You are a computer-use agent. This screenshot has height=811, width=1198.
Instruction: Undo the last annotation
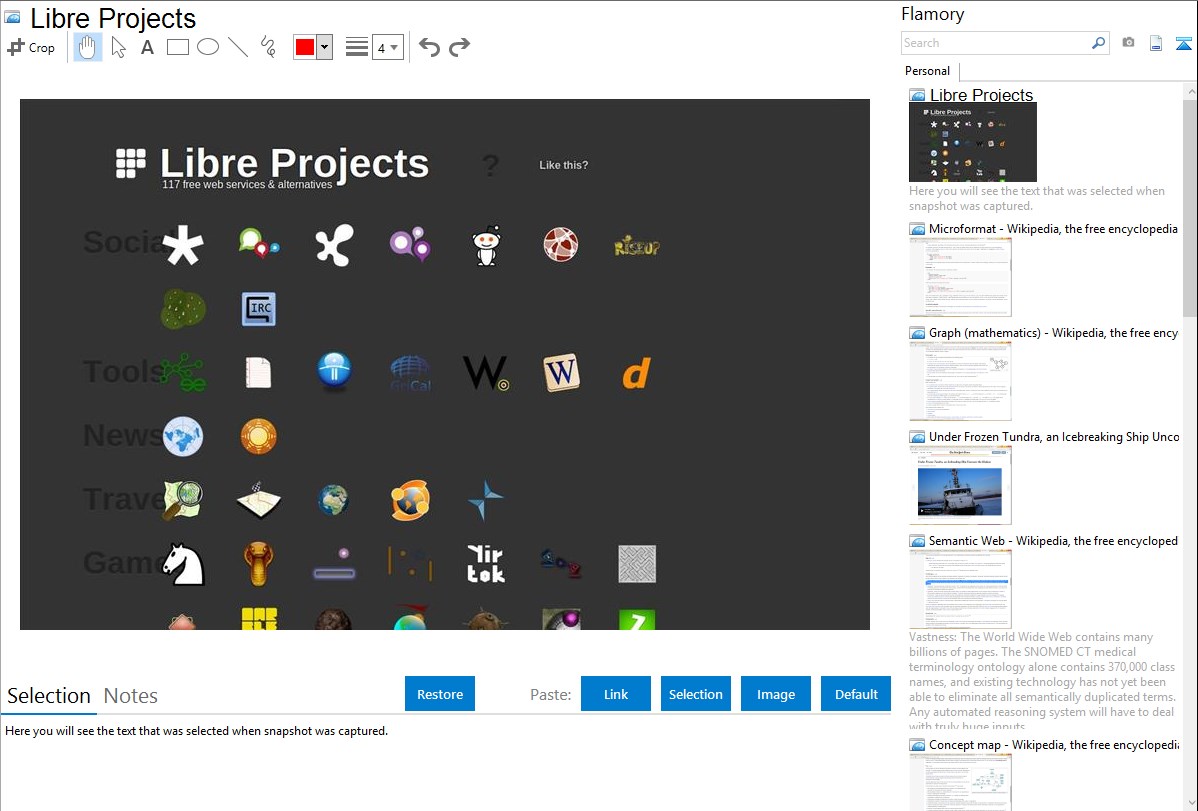point(429,47)
